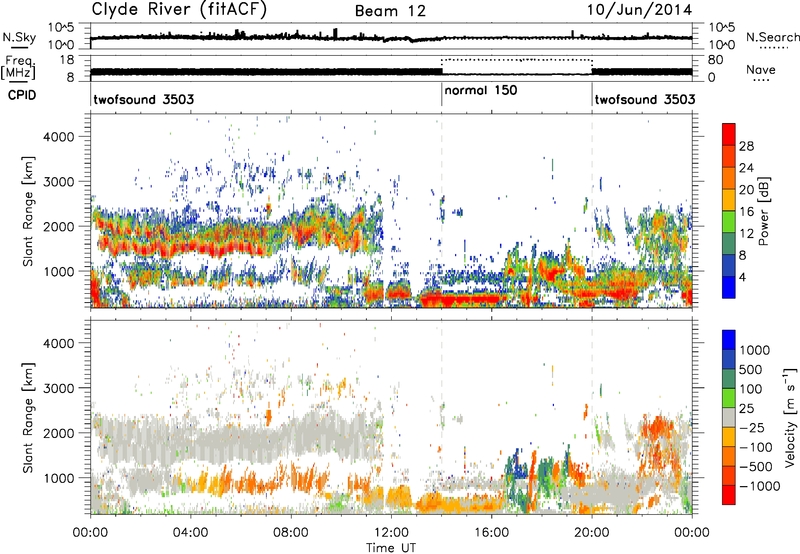Click 'twofsound 3503' CPID label starting at 20:00
800x554 pixels.
(x=645, y=99)
